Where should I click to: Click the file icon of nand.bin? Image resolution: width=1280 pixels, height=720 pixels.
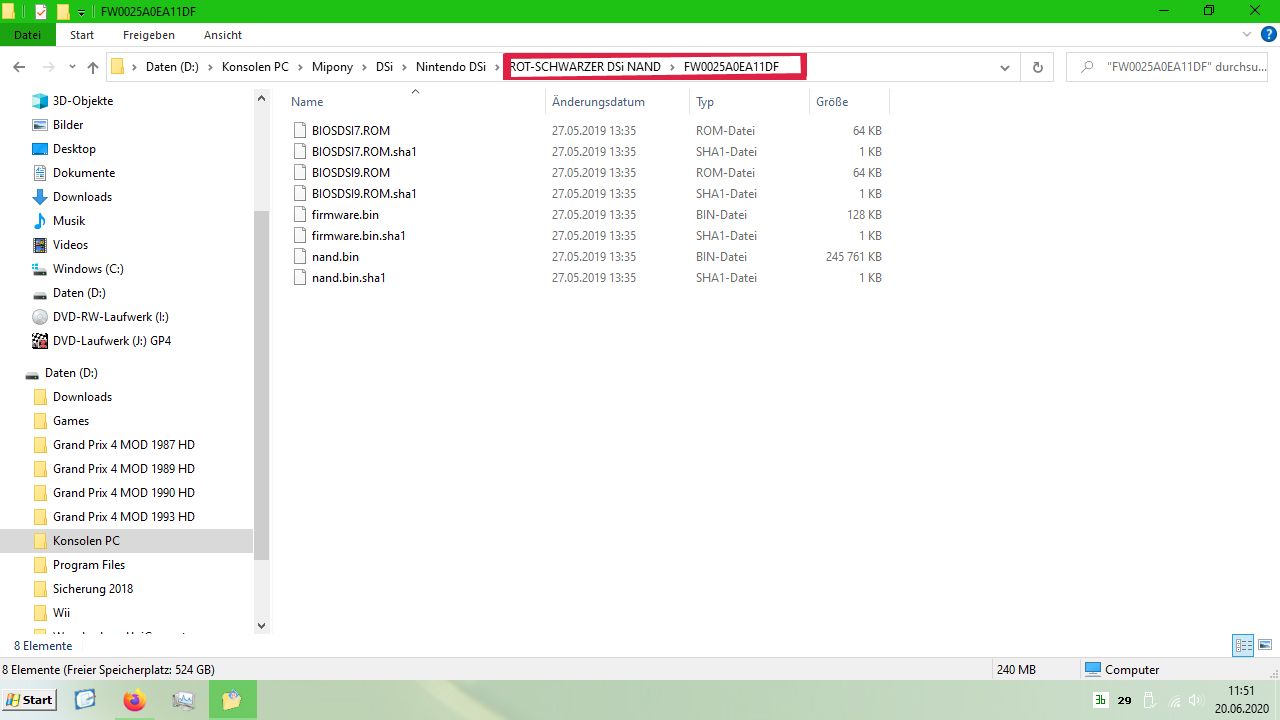coord(300,257)
